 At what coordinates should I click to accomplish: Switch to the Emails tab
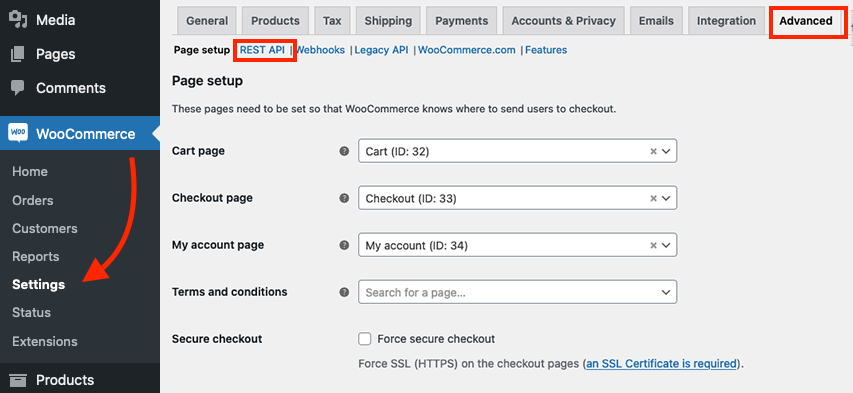[x=656, y=21]
